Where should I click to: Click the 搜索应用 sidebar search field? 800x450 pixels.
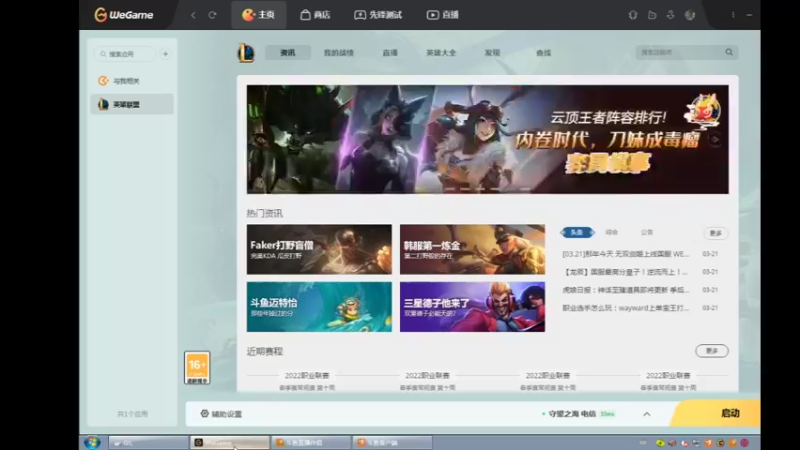tap(124, 54)
